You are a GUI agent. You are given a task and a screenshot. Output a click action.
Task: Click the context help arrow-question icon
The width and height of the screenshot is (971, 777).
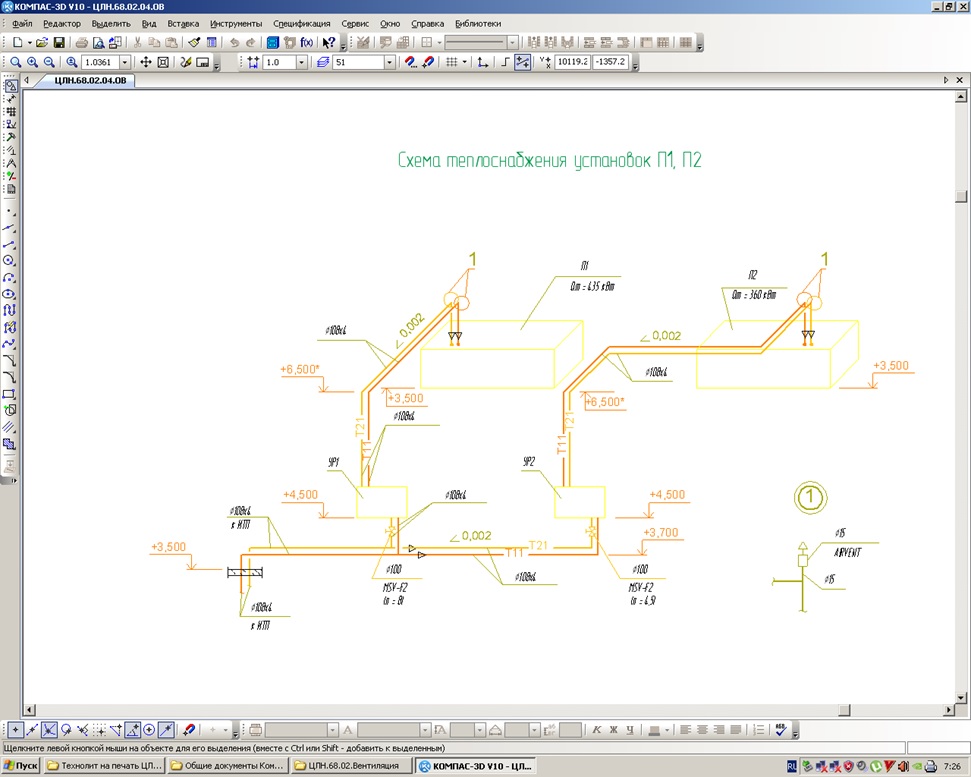(329, 43)
